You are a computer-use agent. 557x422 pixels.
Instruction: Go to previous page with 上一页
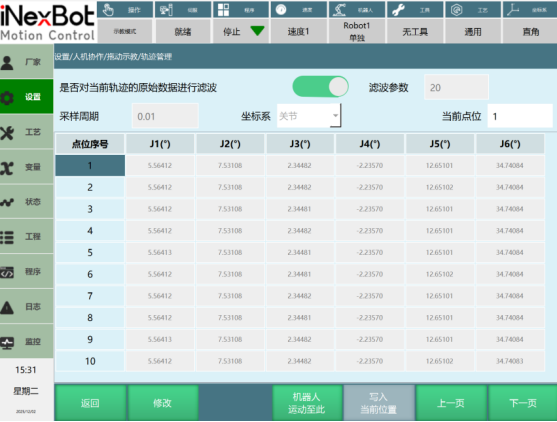451,403
